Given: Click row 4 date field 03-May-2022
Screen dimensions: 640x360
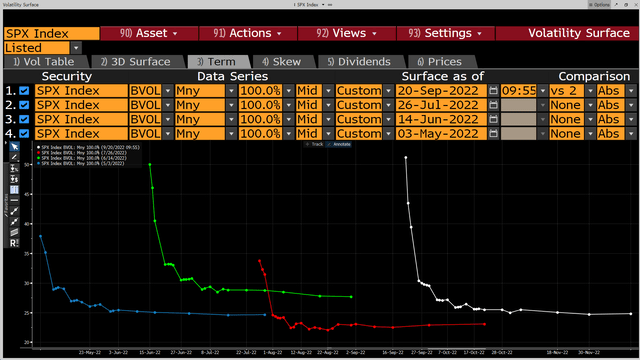Looking at the screenshot, I should point(441,133).
